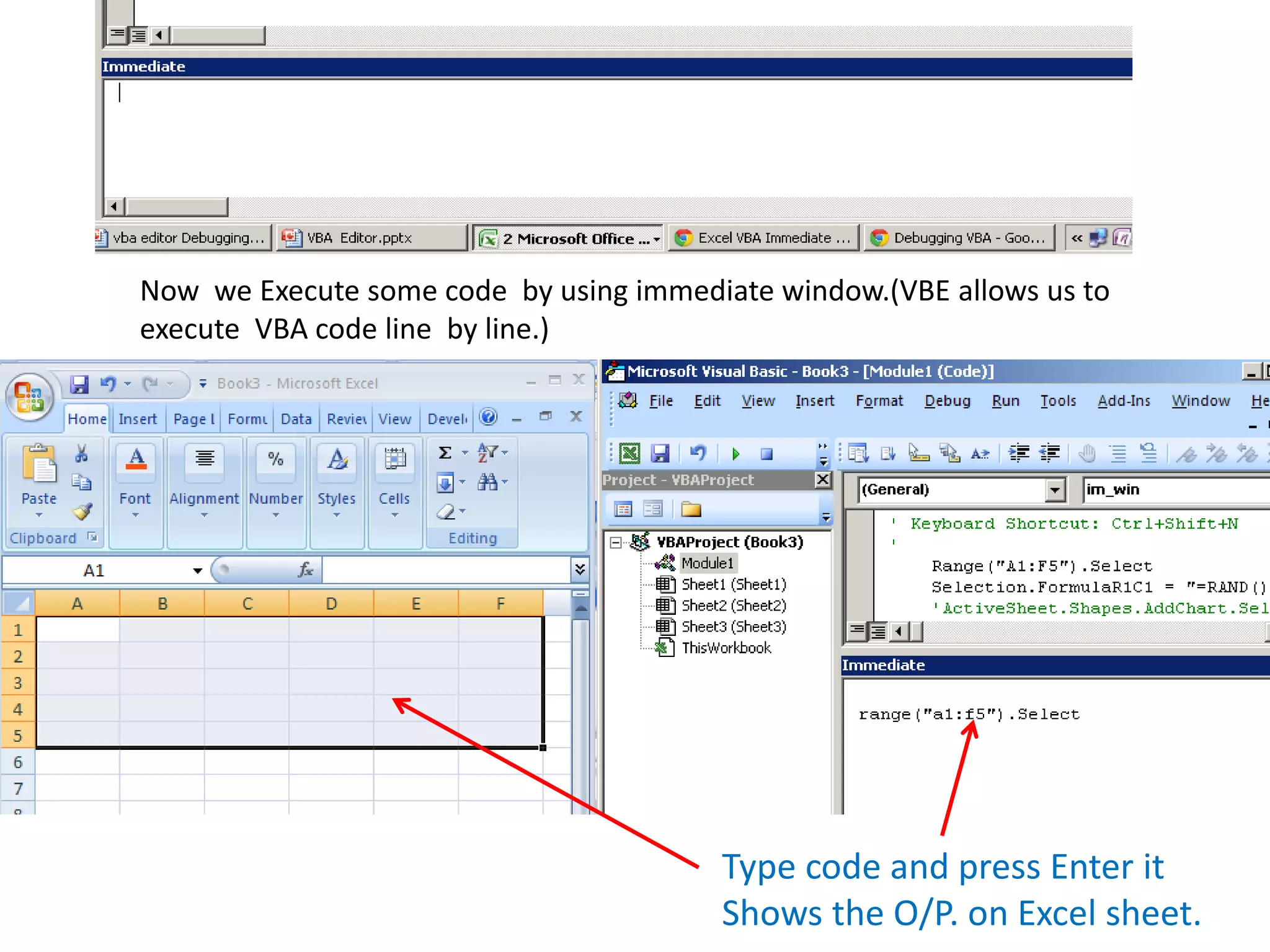The height and width of the screenshot is (952, 1270).
Task: Open the Name Box dropdown arrow
Action: [197, 570]
